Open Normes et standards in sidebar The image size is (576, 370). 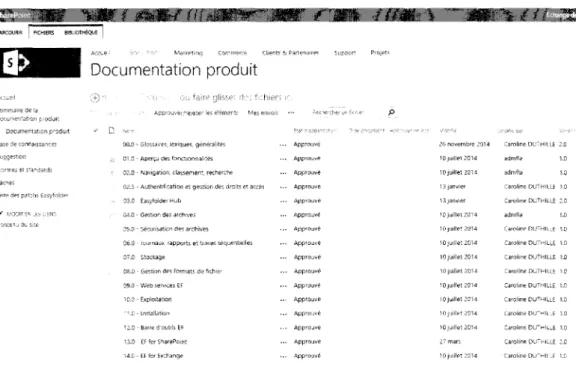[26, 170]
